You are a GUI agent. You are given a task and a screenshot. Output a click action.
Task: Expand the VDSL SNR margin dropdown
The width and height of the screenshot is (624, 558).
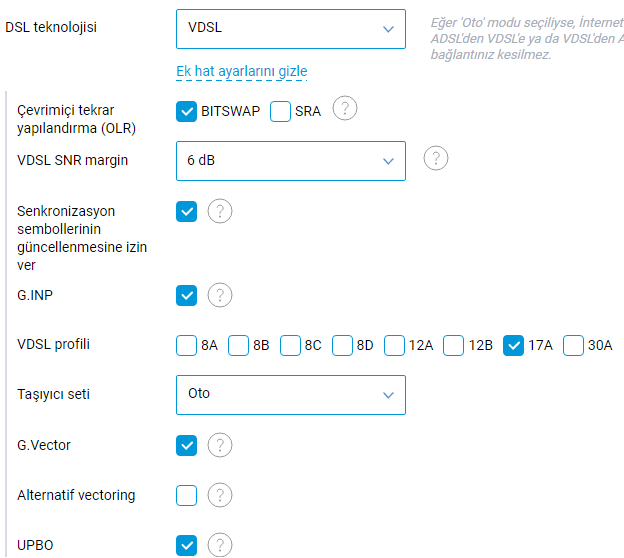[x=291, y=161]
